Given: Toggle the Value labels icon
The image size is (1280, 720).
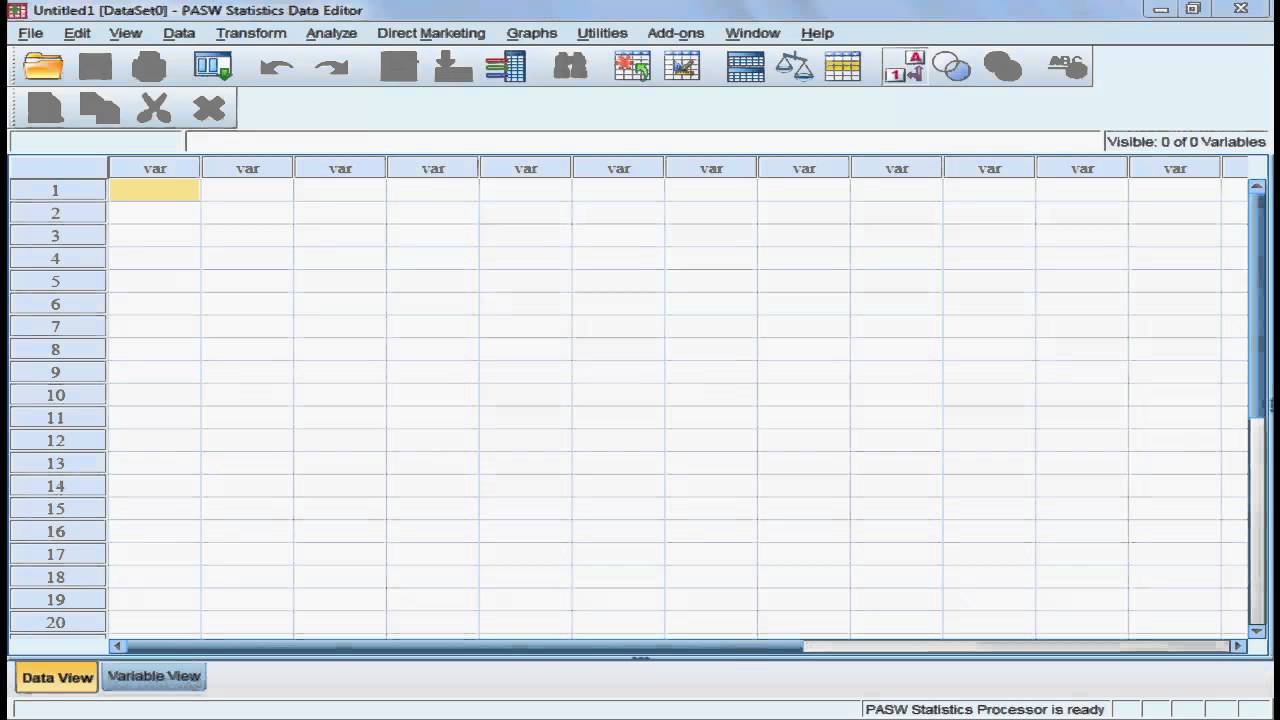Looking at the screenshot, I should click(x=904, y=67).
